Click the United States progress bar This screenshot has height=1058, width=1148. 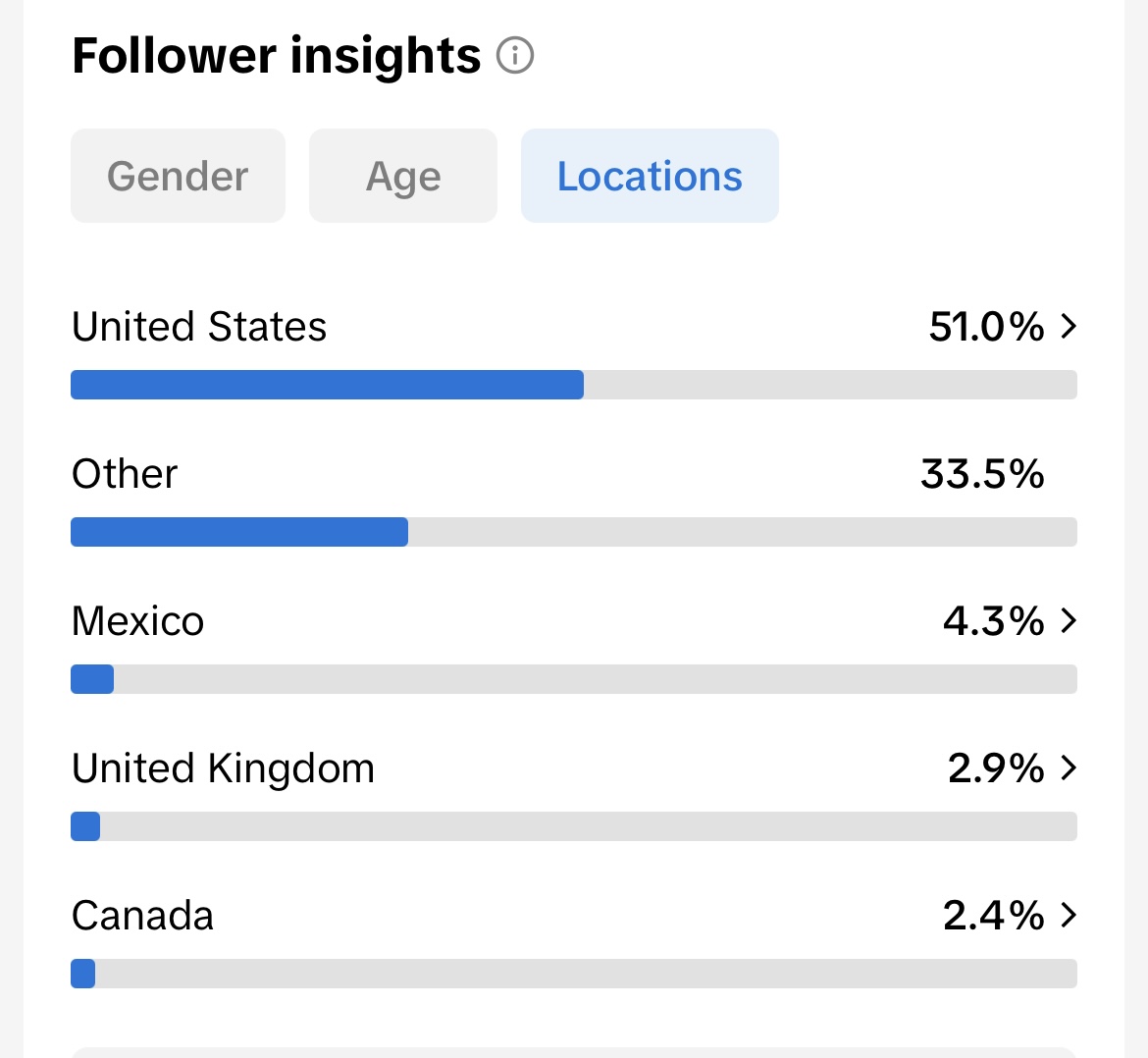click(573, 385)
